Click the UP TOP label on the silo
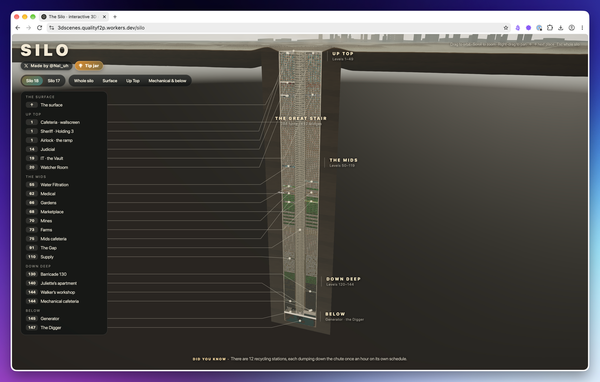 point(342,54)
